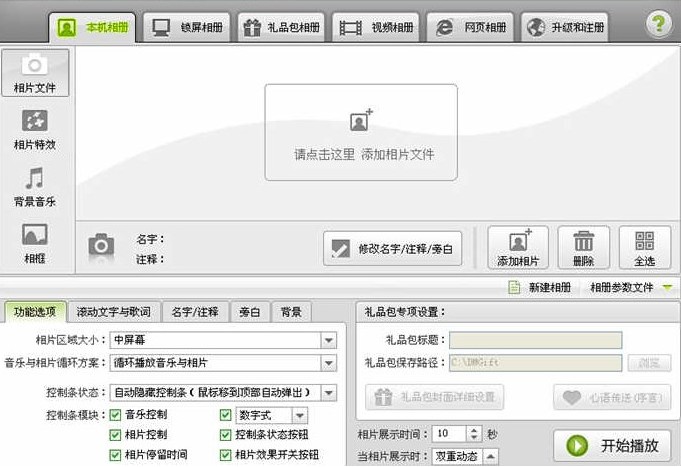Click the 请点击这里 添加相片文件 box
Viewport: 681px width, 467px height.
point(361,132)
